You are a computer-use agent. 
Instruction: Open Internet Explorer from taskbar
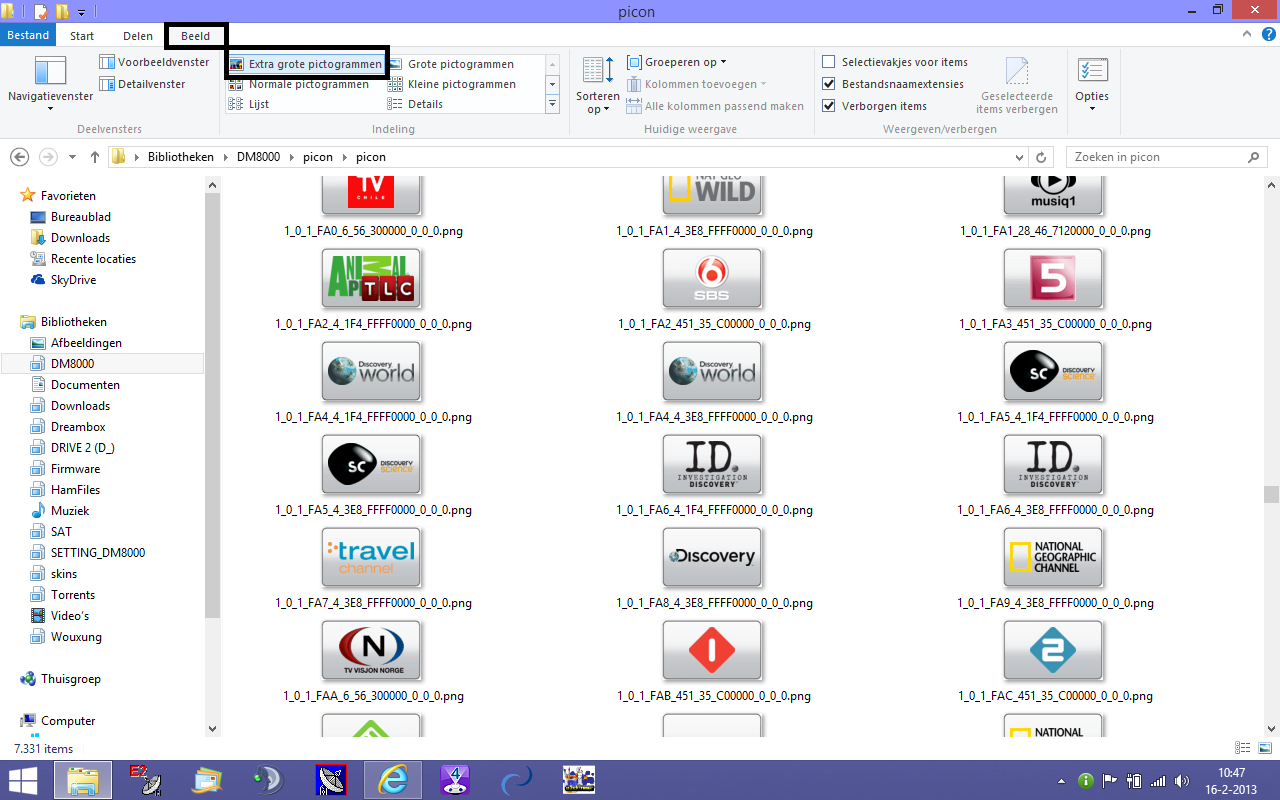point(393,779)
